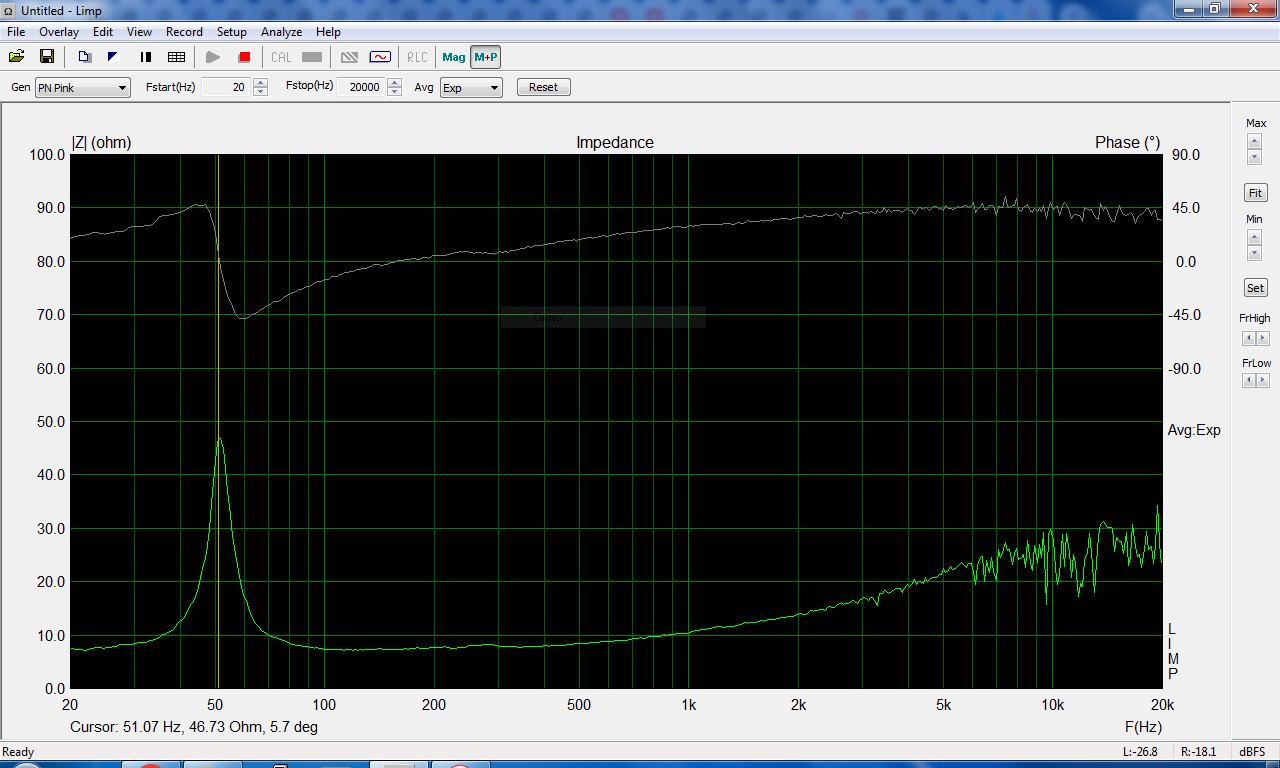Click the CAL calibrate toolbar icon
This screenshot has height=768, width=1280.
pyautogui.click(x=282, y=57)
